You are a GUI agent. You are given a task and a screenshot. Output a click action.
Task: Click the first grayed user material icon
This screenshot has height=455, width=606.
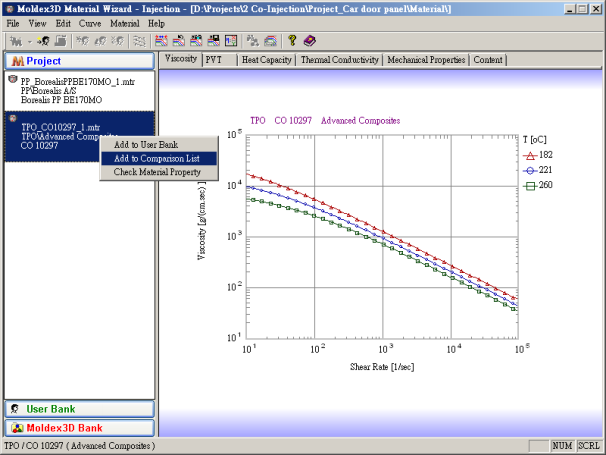[83, 41]
